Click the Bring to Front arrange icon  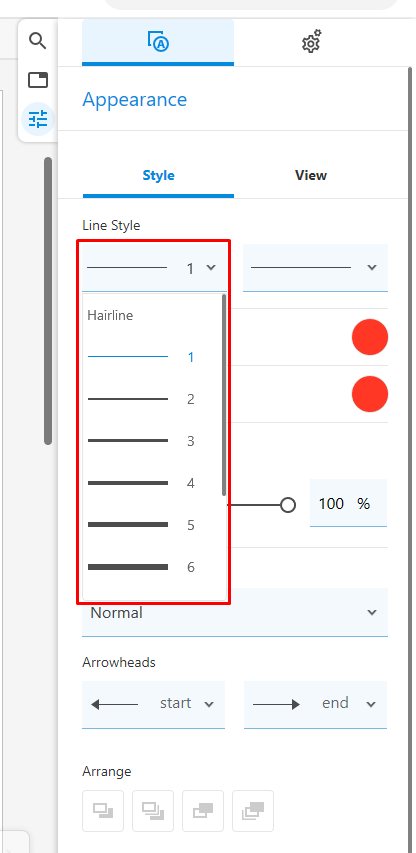pos(253,811)
